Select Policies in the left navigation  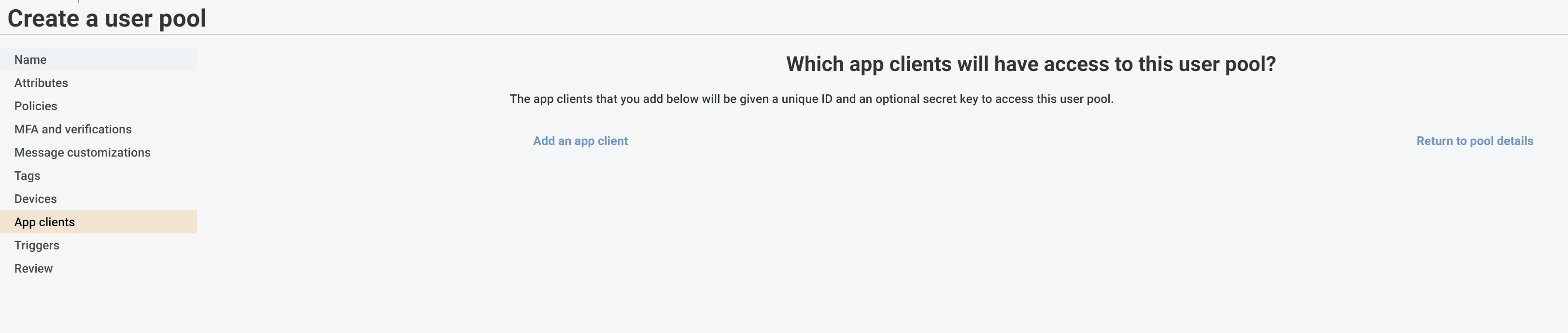coord(35,106)
